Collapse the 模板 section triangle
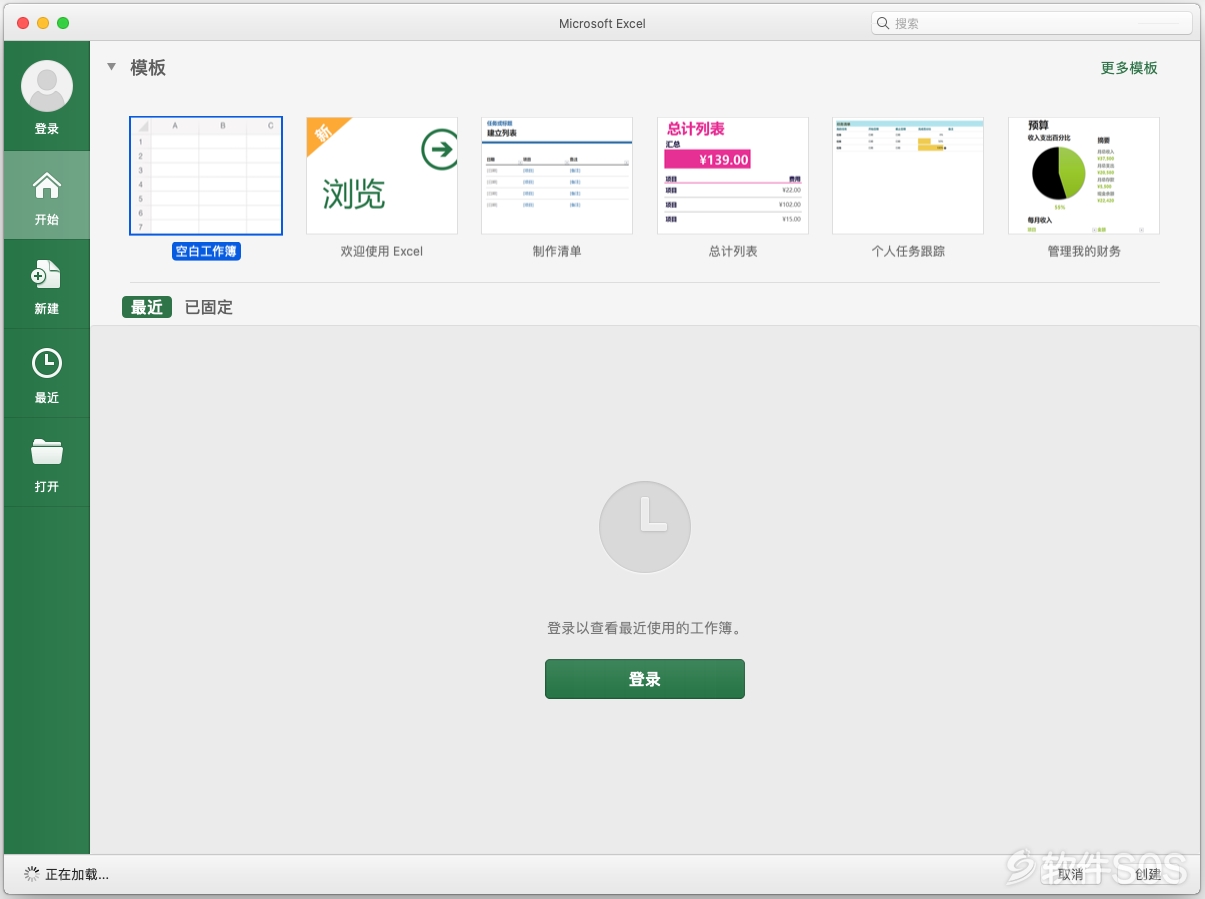The width and height of the screenshot is (1205, 899). tap(112, 67)
